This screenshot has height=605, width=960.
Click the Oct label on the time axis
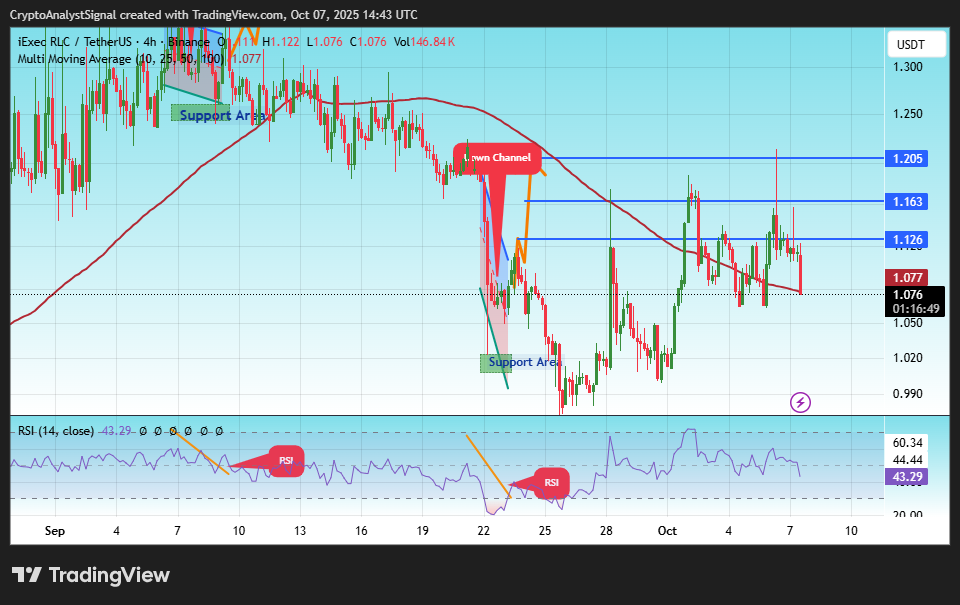coord(667,531)
